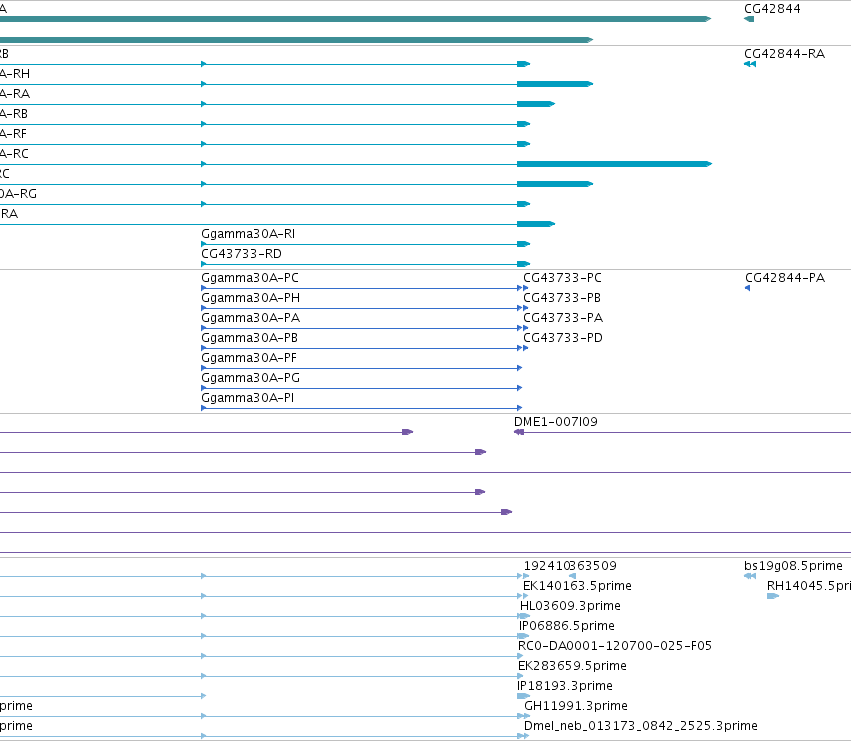
Task: Click the 0A-RG transcript label
Action: pos(18,194)
